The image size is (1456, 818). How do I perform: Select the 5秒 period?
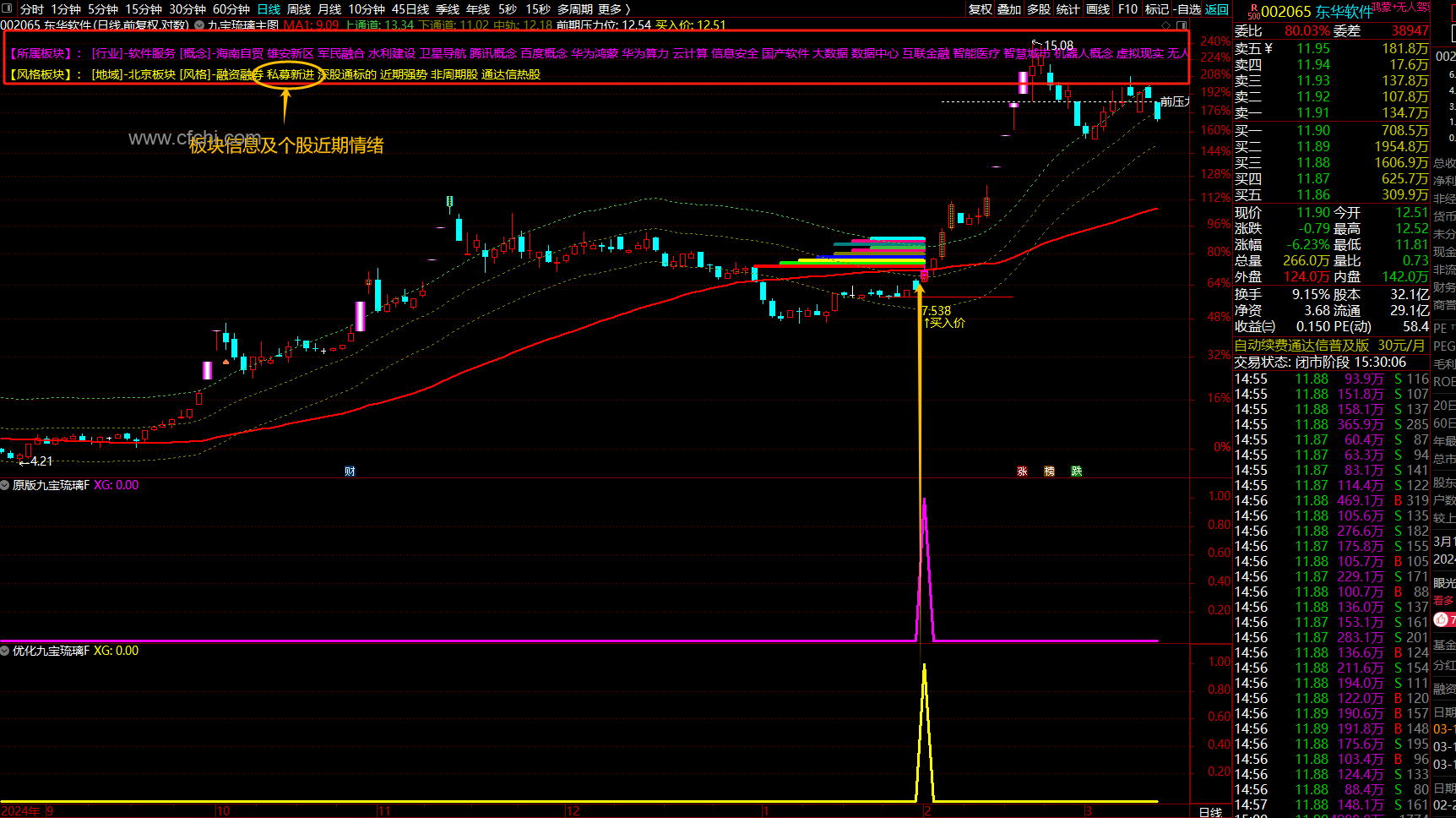(x=508, y=8)
